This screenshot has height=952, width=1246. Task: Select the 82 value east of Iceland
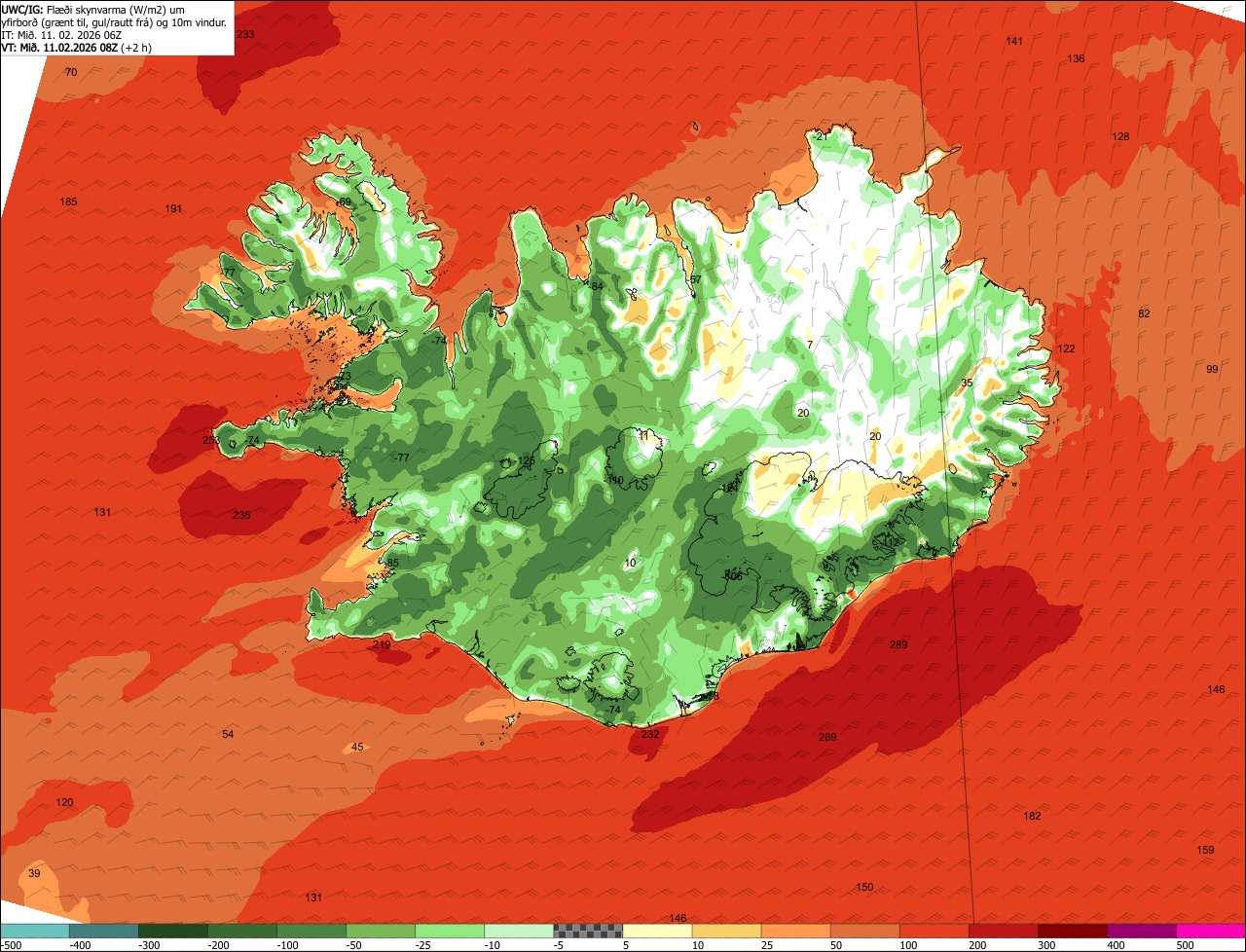(x=1144, y=313)
